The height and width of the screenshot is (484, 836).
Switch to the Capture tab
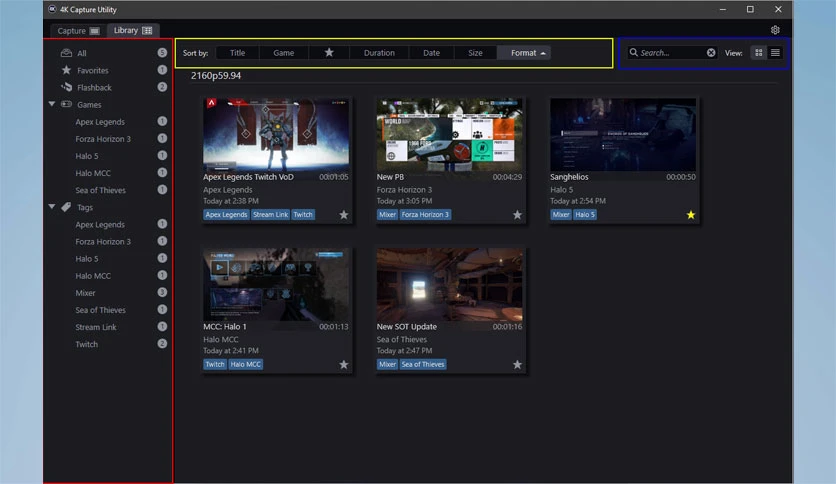(78, 30)
